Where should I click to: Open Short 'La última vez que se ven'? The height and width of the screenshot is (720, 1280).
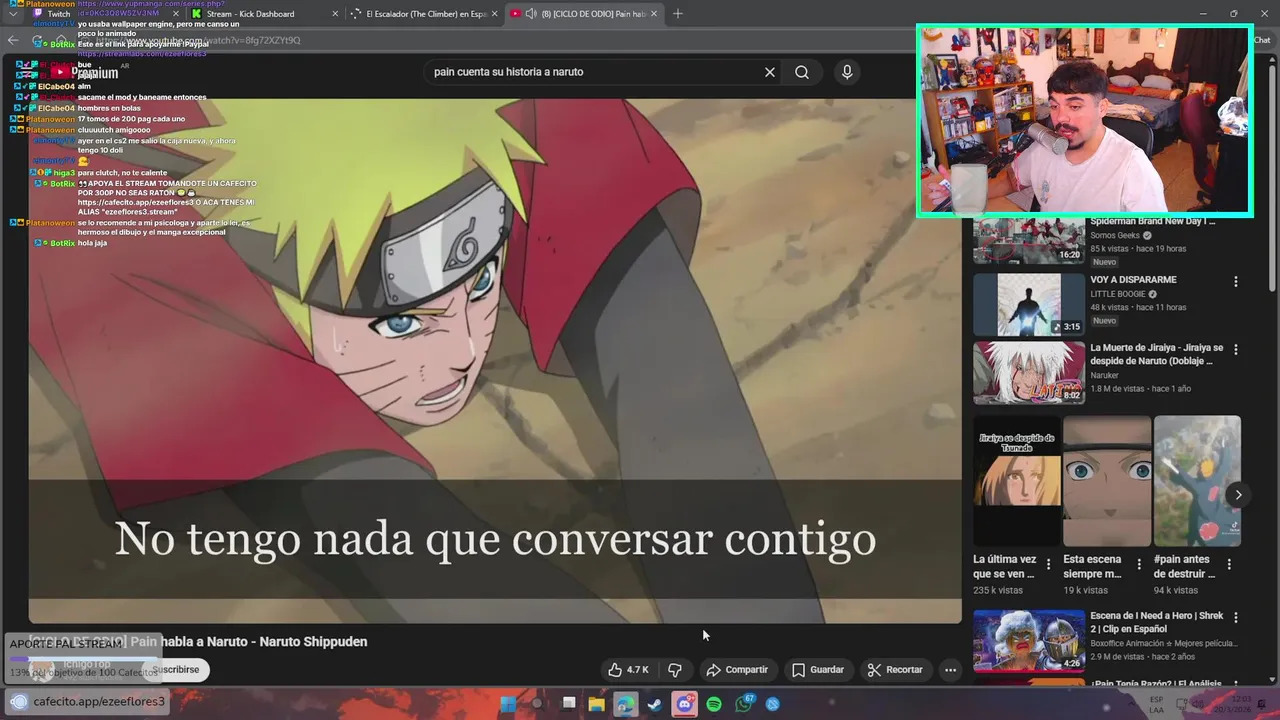point(1017,481)
